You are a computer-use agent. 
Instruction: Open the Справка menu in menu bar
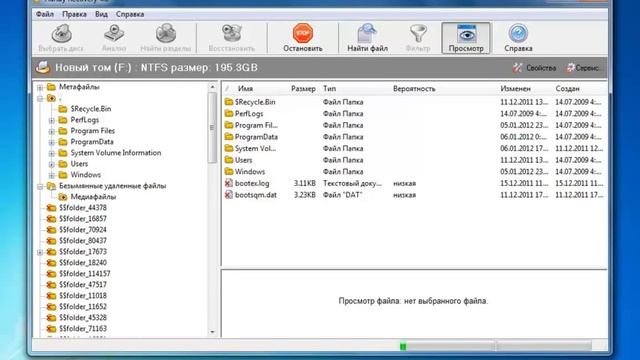click(x=130, y=14)
